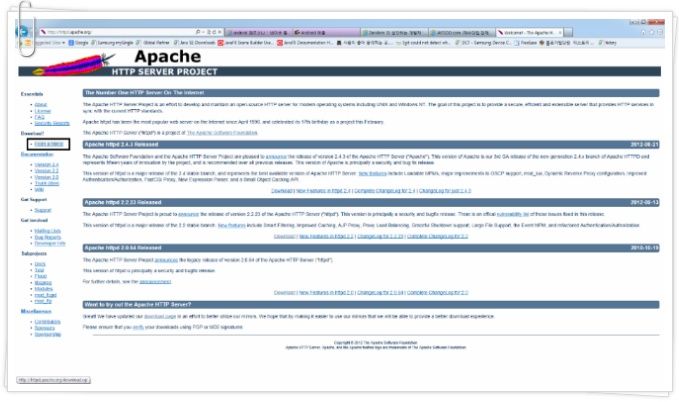This screenshot has width=679, height=402.
Task: Open the Bug Reports link
Action: (48, 237)
